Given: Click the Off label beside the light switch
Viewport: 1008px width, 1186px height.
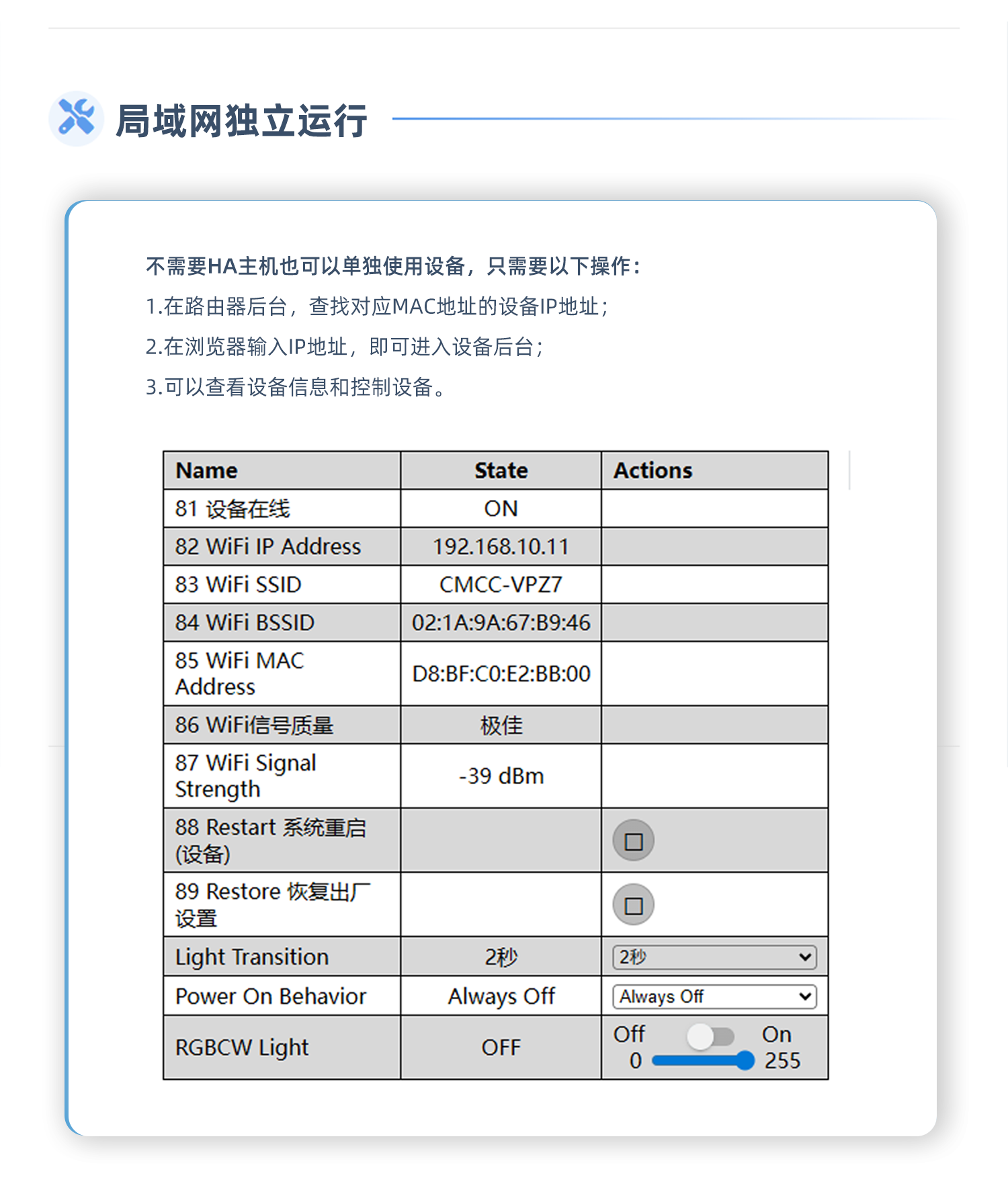Looking at the screenshot, I should coord(629,1034).
